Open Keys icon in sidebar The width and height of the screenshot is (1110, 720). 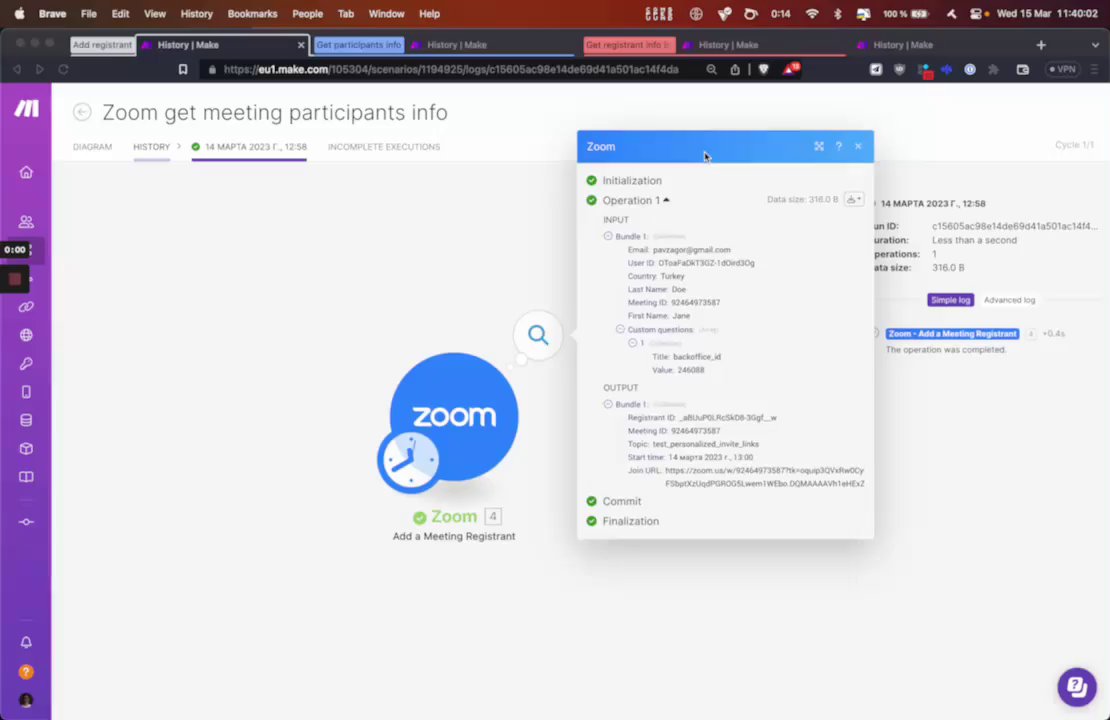pyautogui.click(x=26, y=364)
